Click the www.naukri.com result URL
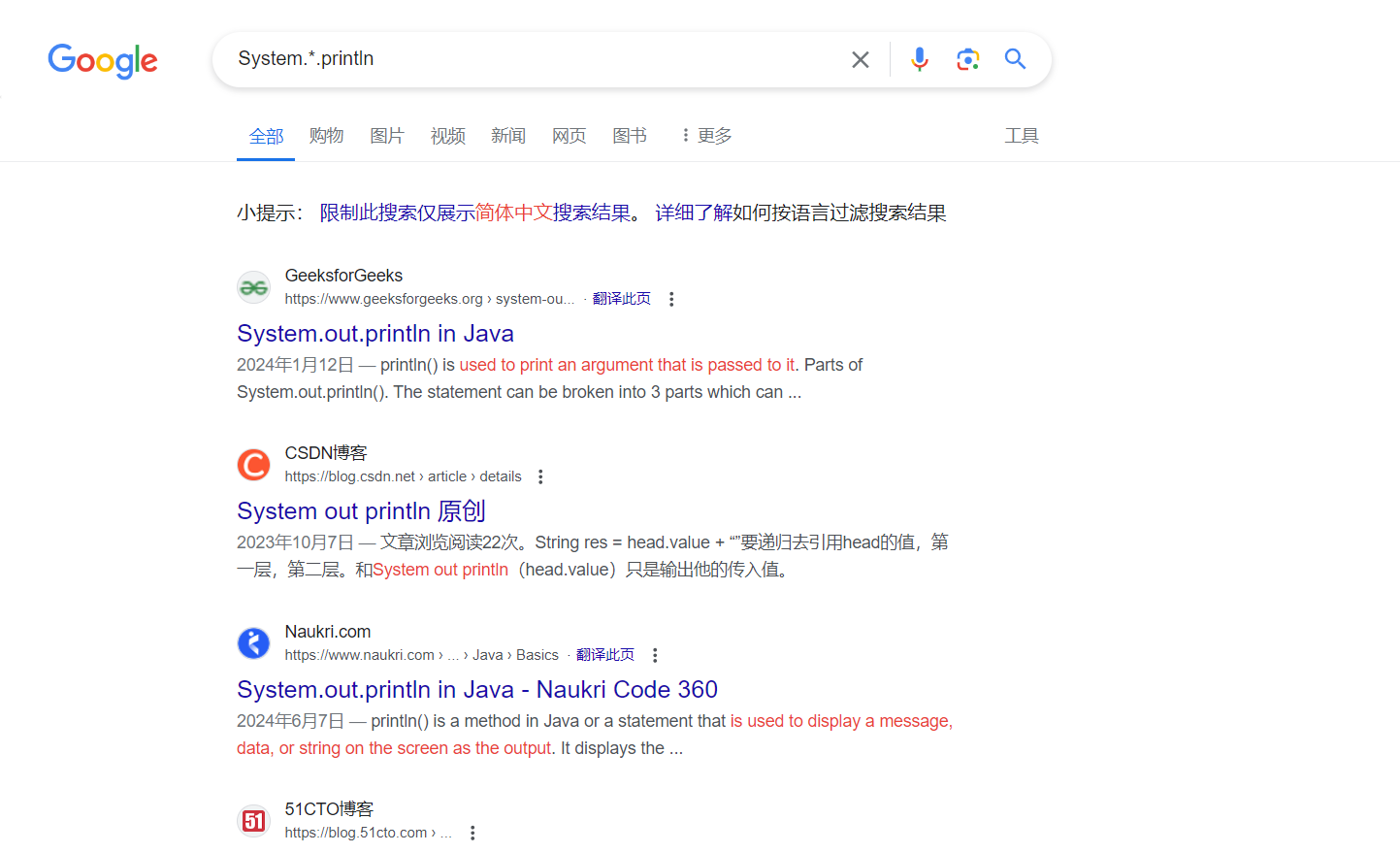The width and height of the screenshot is (1400, 853). click(421, 655)
